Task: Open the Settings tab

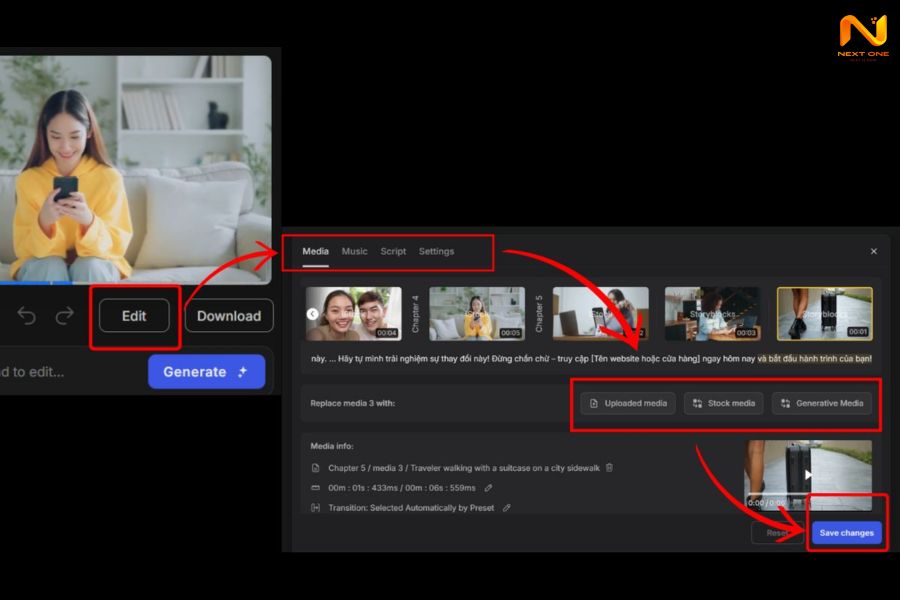Action: pyautogui.click(x=436, y=252)
